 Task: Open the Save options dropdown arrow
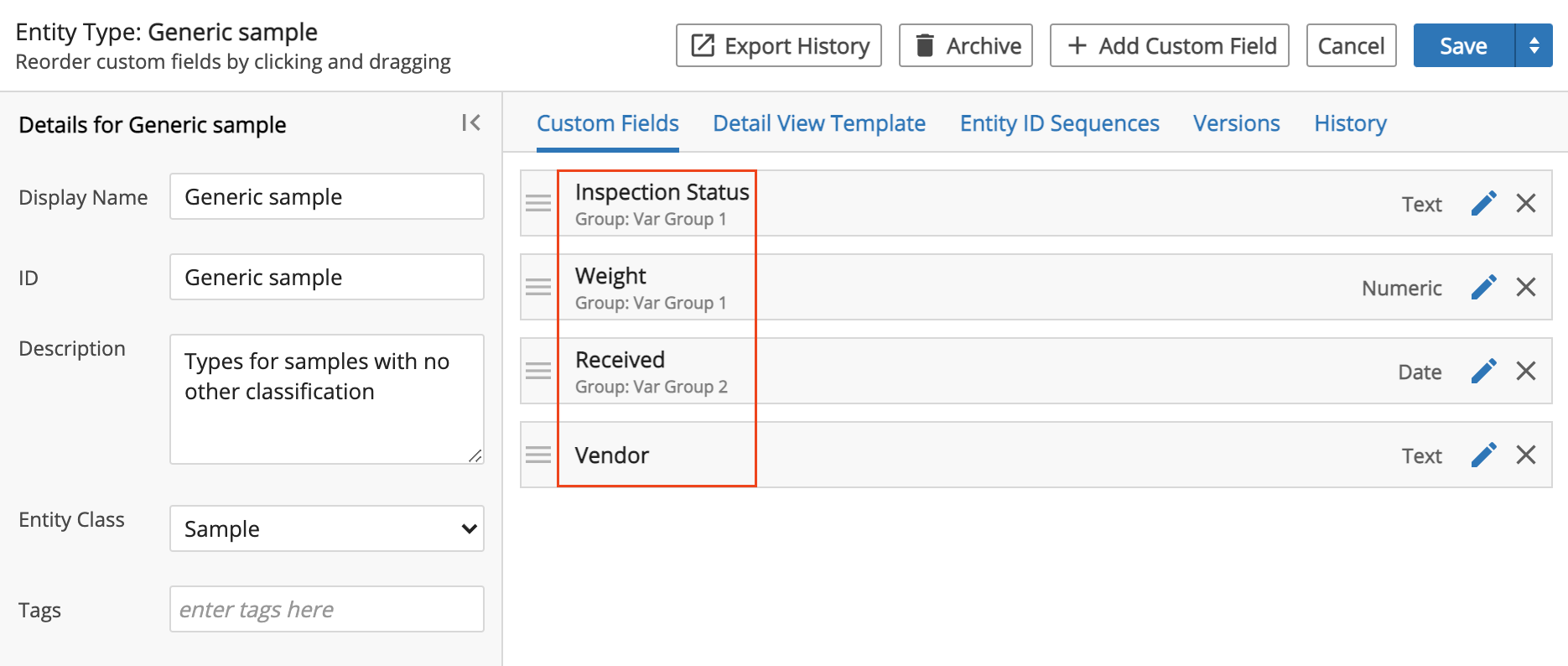pos(1534,45)
